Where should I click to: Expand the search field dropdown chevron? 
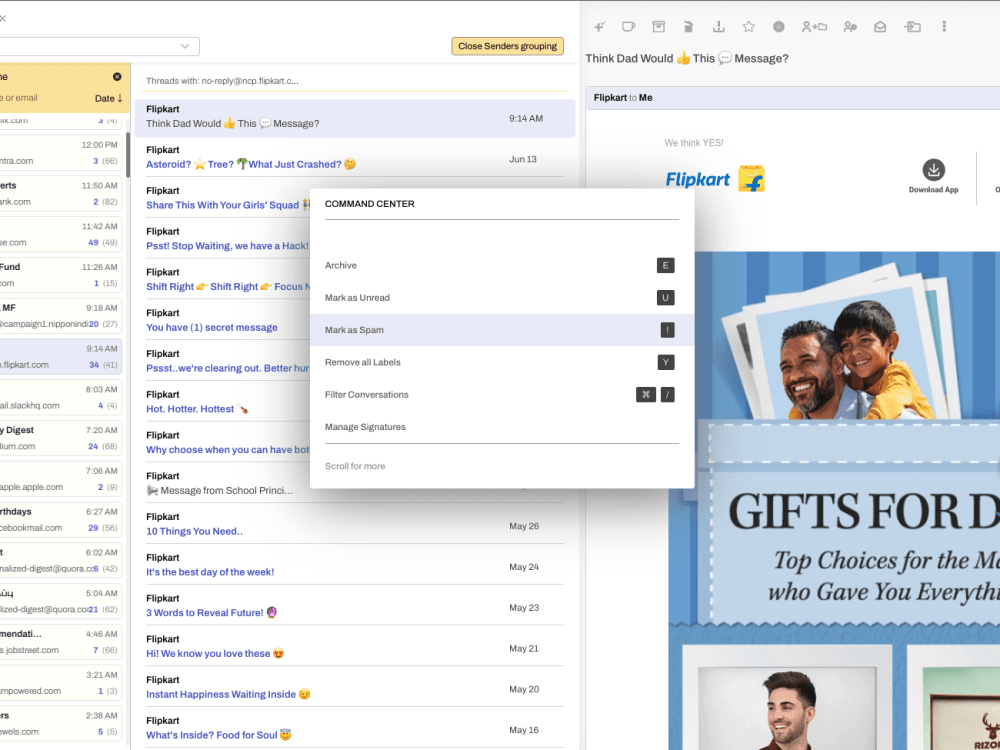[184, 46]
